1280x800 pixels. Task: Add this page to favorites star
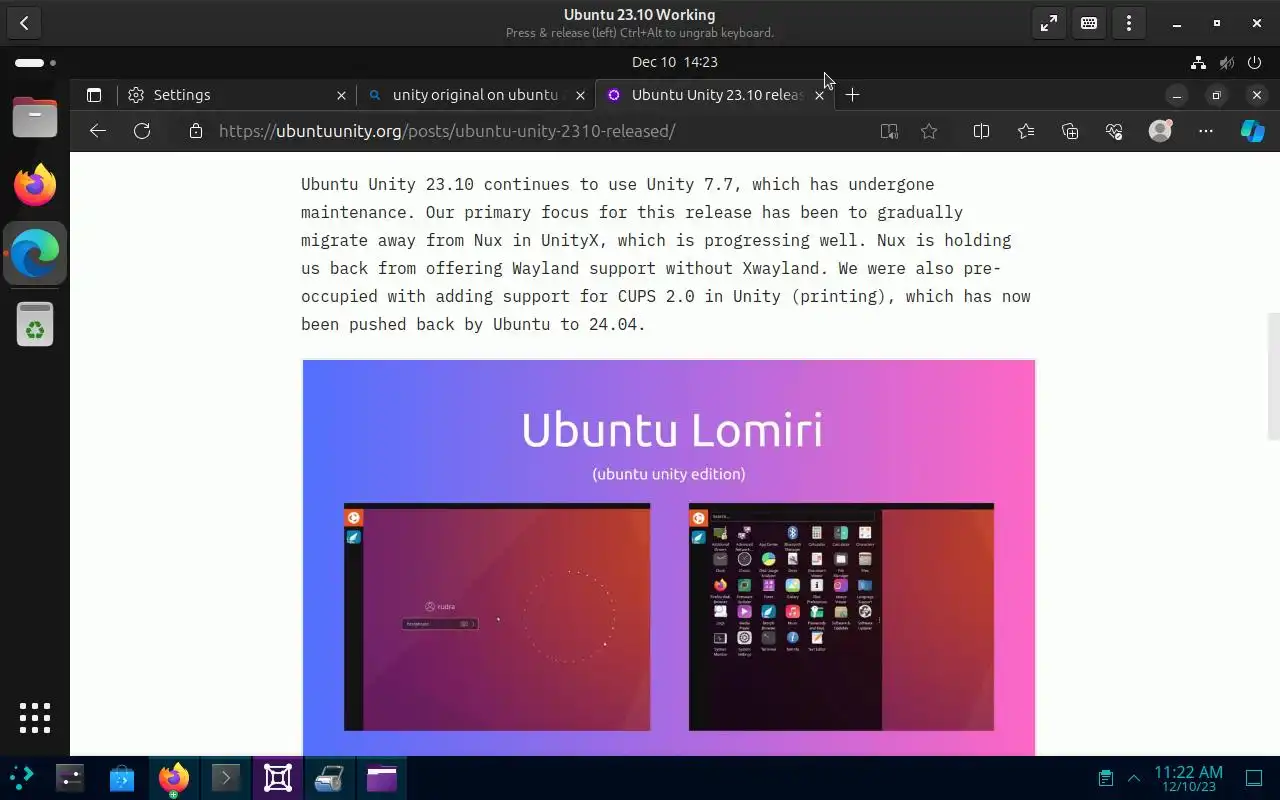[929, 131]
